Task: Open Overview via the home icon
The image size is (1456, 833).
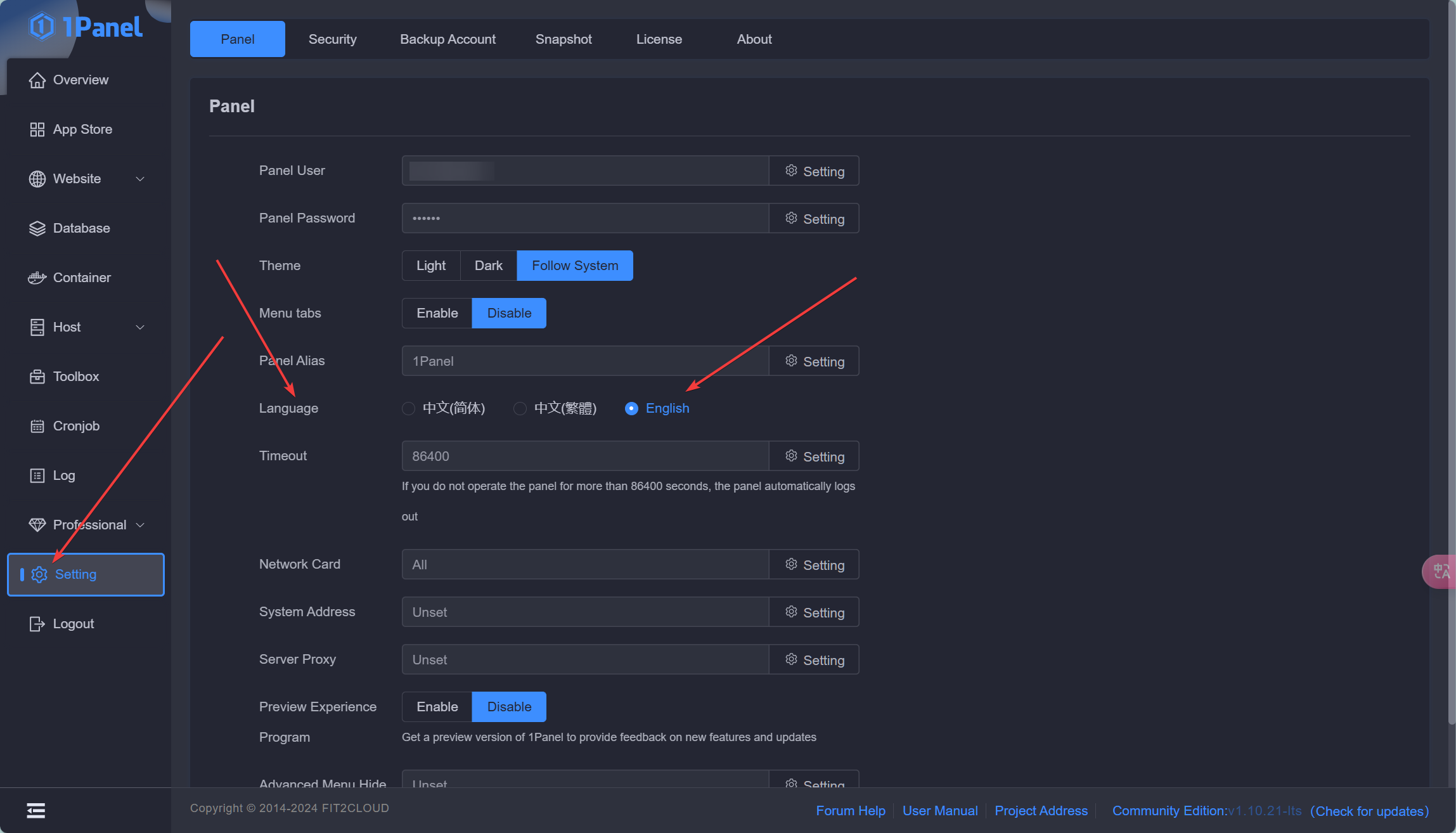Action: (x=37, y=80)
